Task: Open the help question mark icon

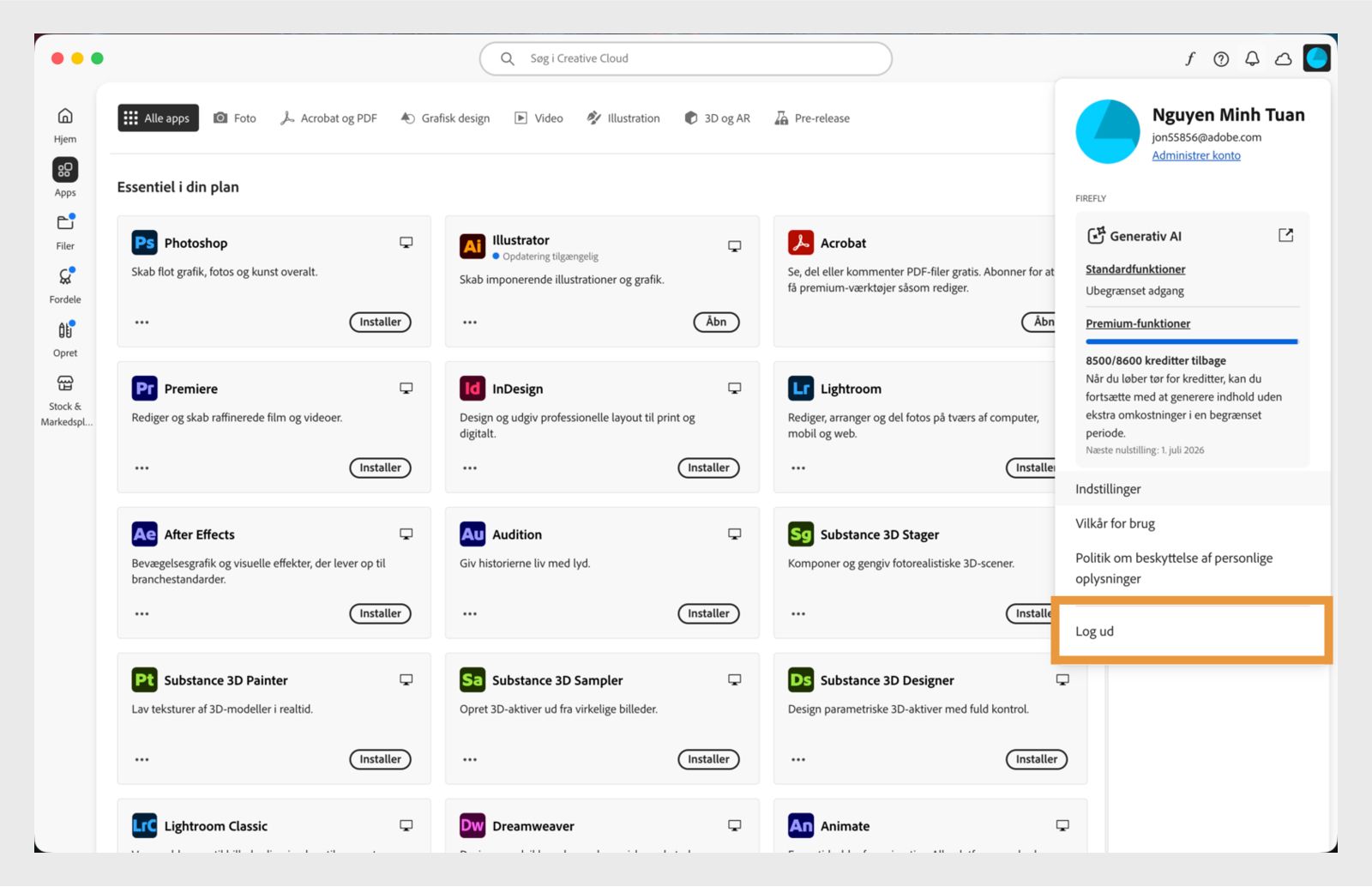Action: 1221,58
